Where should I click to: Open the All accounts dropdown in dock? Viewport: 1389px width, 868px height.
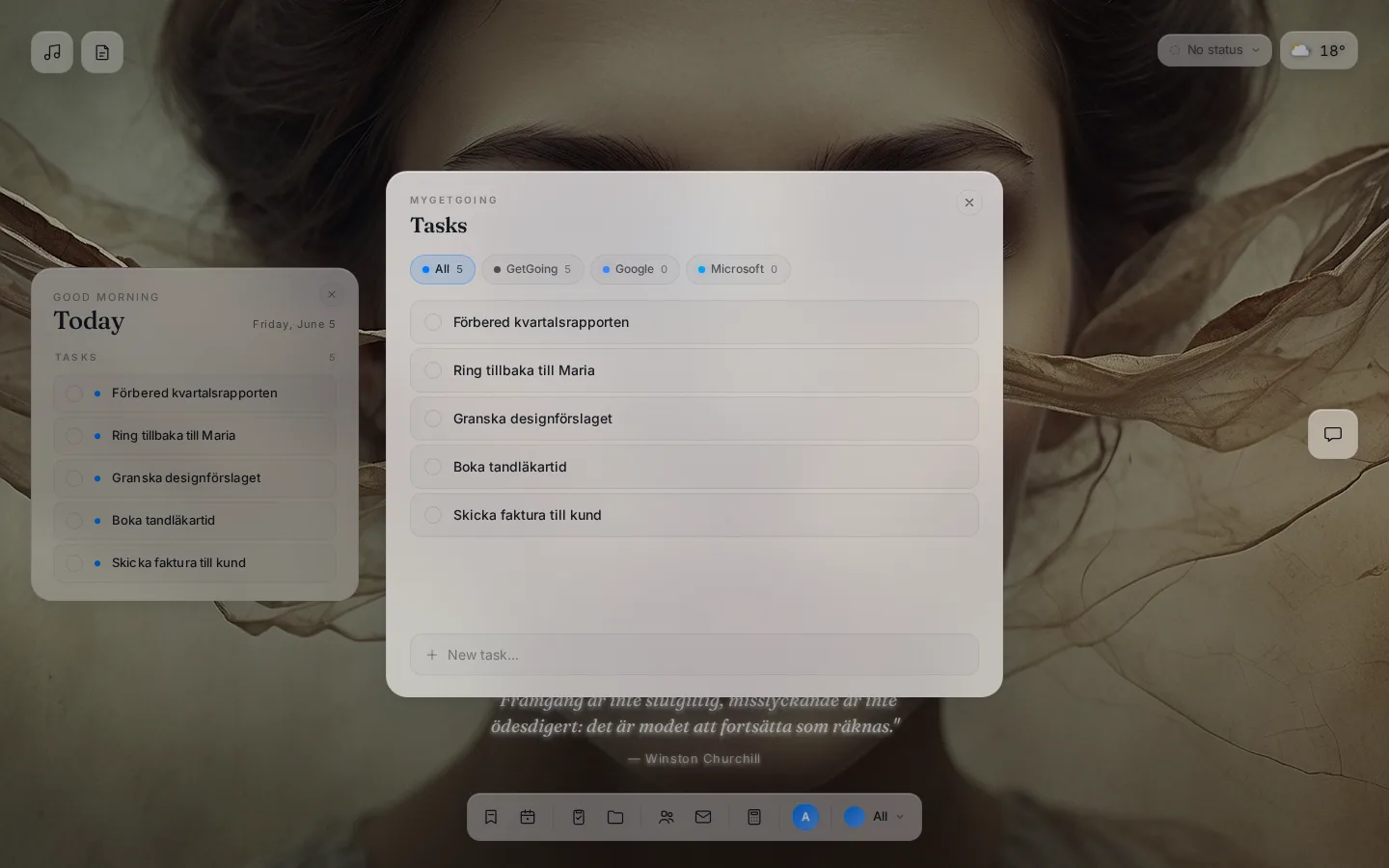[x=875, y=817]
